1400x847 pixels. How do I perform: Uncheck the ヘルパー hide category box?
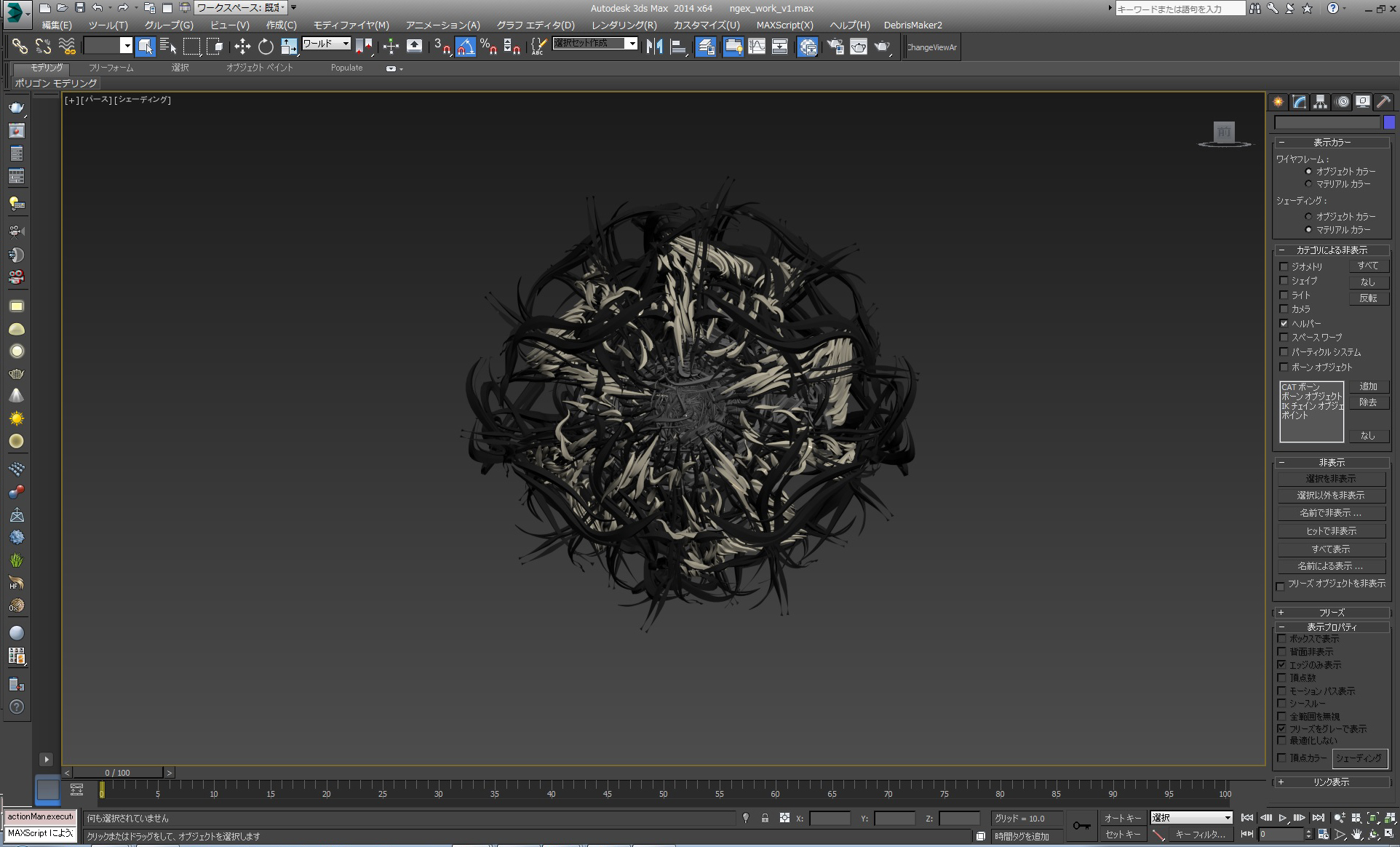coord(1284,323)
